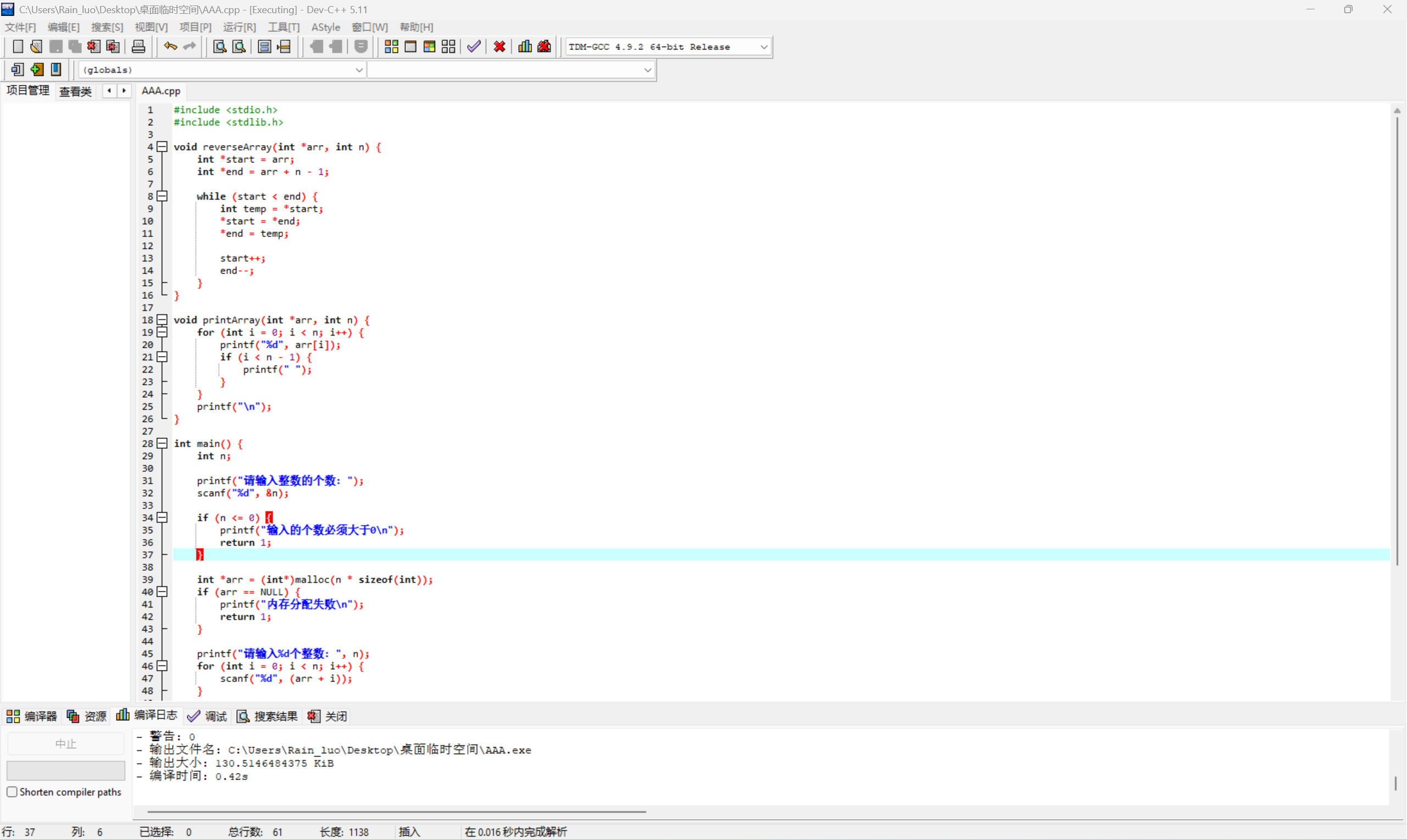The width and height of the screenshot is (1407, 840).
Task: Enable Shorten compiler paths checkbox
Action: coord(12,792)
